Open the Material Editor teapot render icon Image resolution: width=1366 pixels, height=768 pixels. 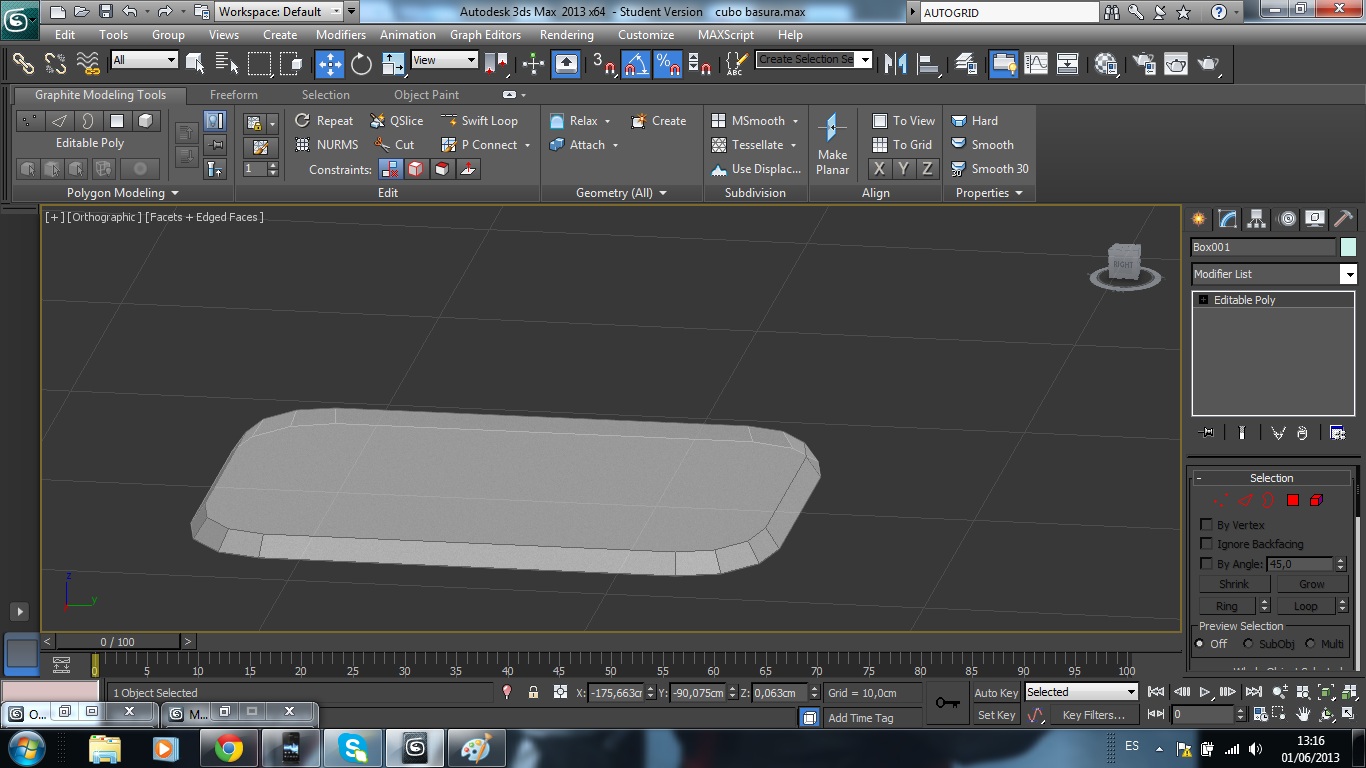point(1176,64)
